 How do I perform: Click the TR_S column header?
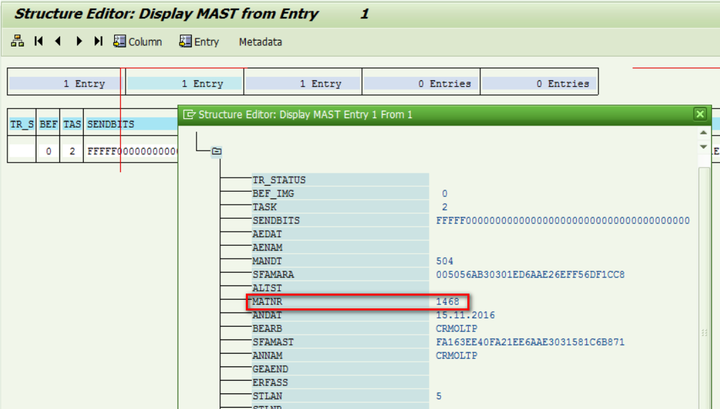coord(22,124)
